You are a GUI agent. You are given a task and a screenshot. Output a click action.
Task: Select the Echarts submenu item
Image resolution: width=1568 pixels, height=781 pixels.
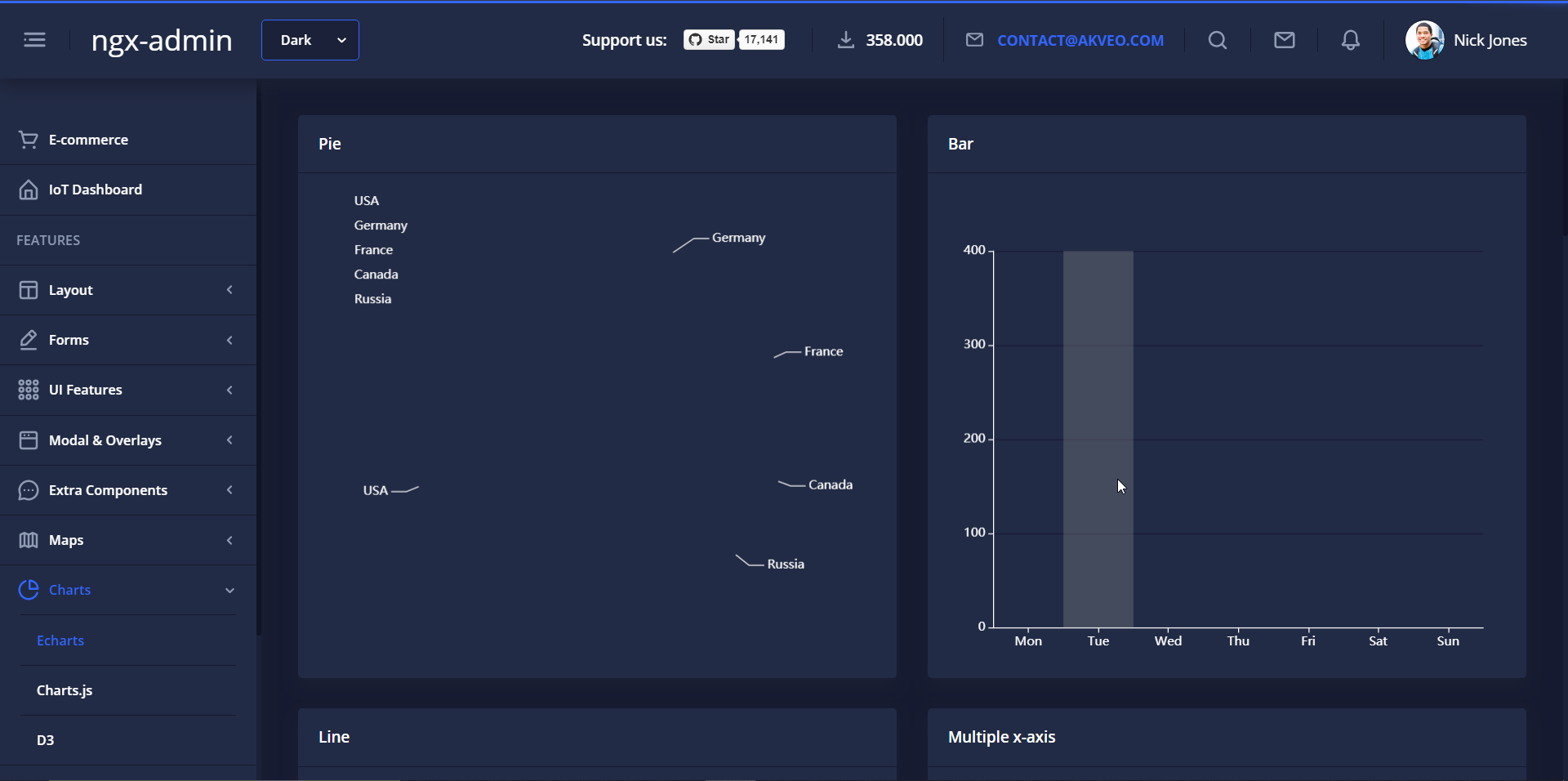60,640
